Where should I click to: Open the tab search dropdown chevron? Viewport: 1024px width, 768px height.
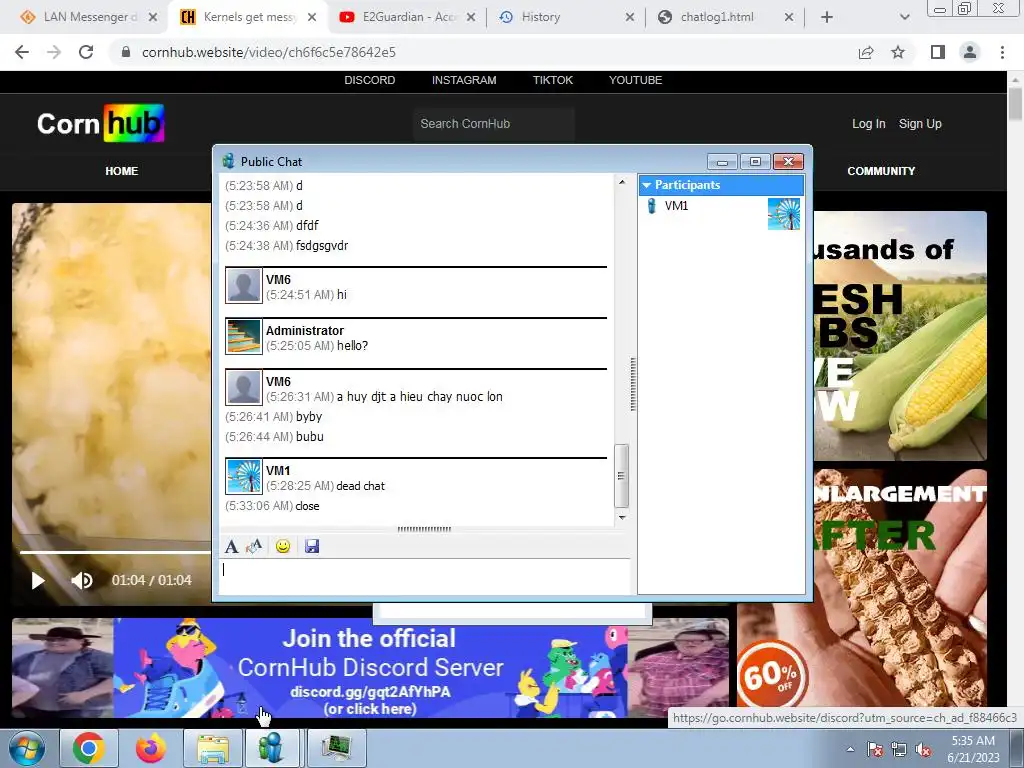point(904,17)
